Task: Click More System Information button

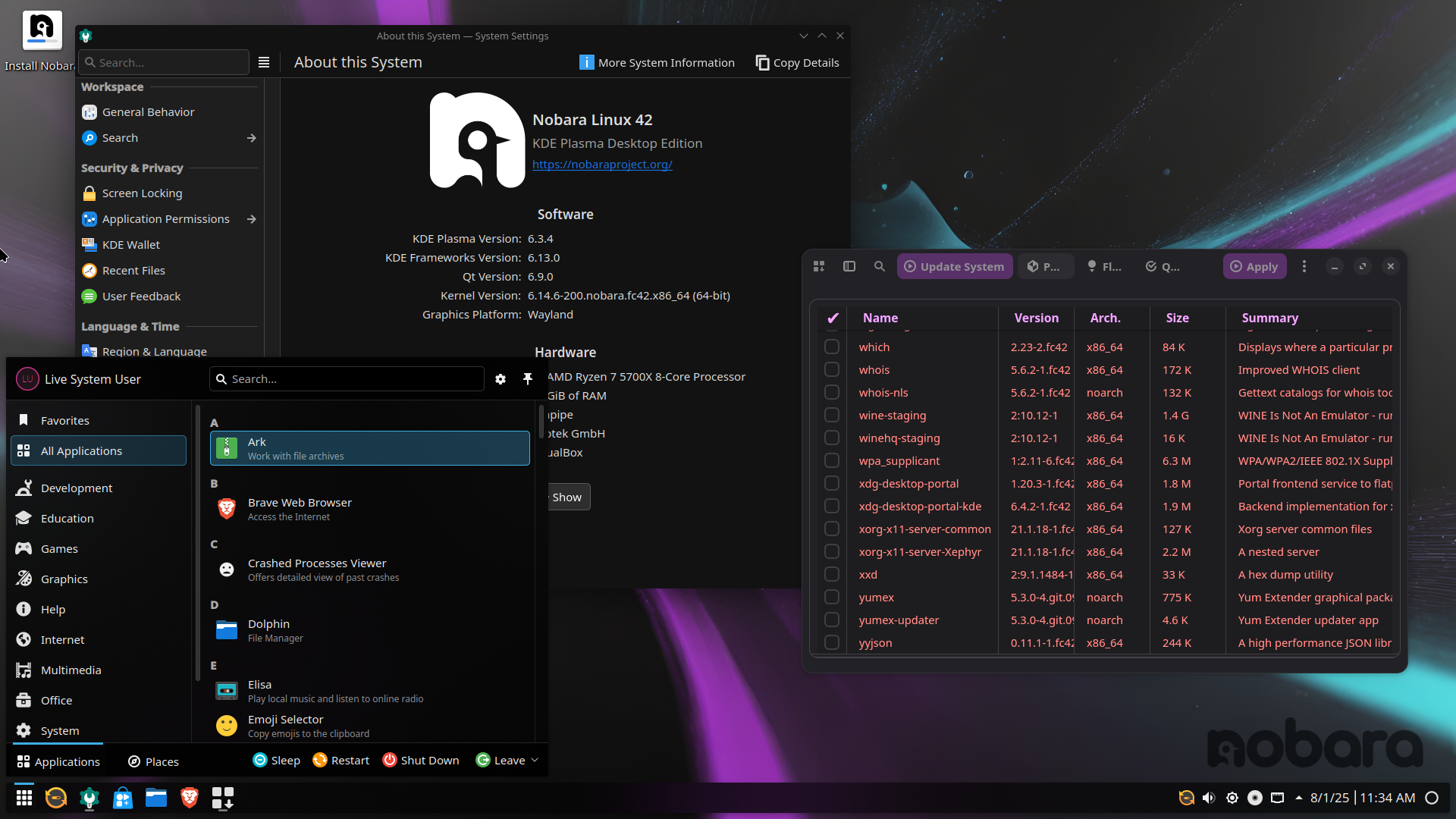Action: click(x=657, y=62)
